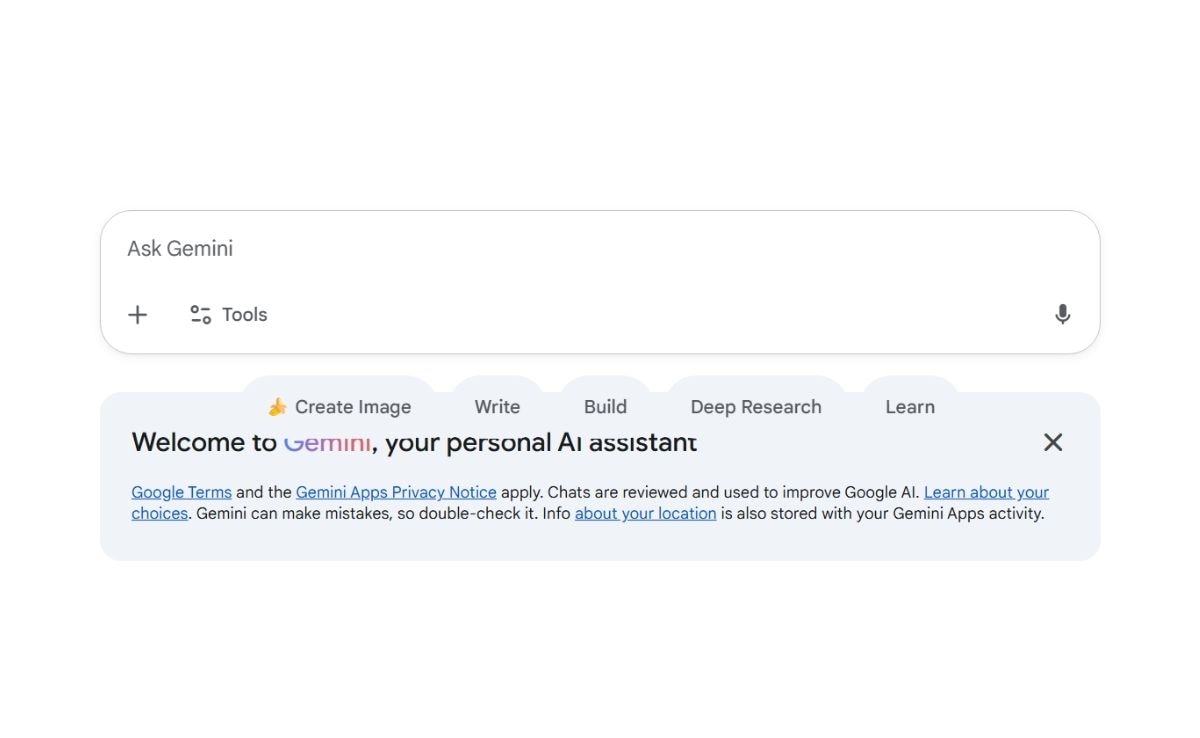Open the Deep Research suggestion chip
The image size is (1200, 738).
click(756, 406)
